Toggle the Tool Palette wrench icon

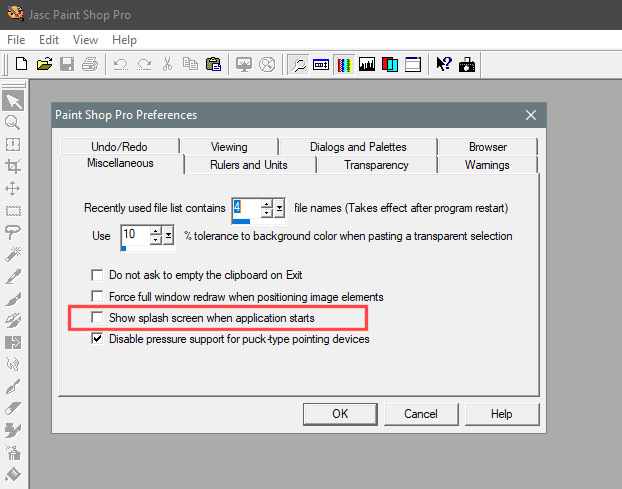click(x=298, y=64)
